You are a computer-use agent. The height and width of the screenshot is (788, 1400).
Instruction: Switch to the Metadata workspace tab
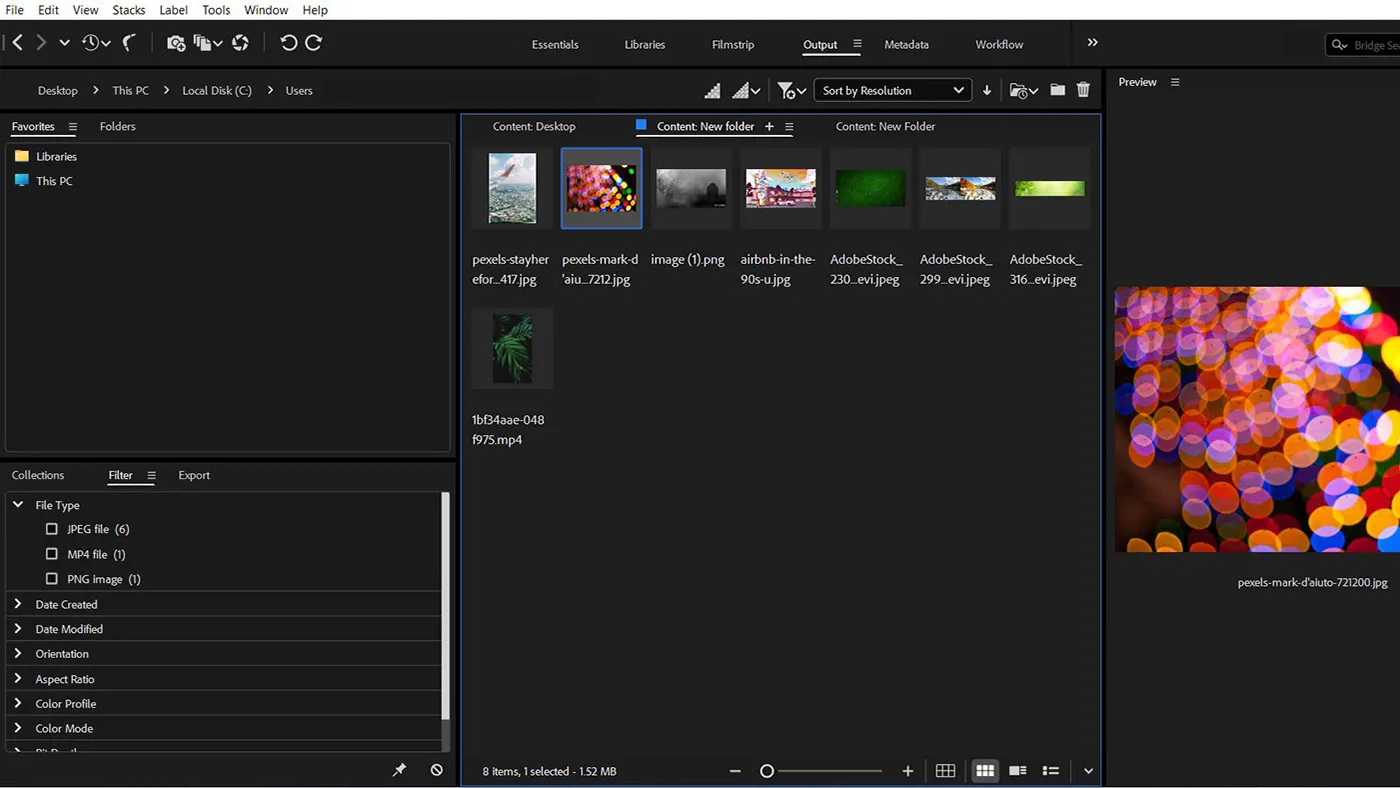[906, 44]
